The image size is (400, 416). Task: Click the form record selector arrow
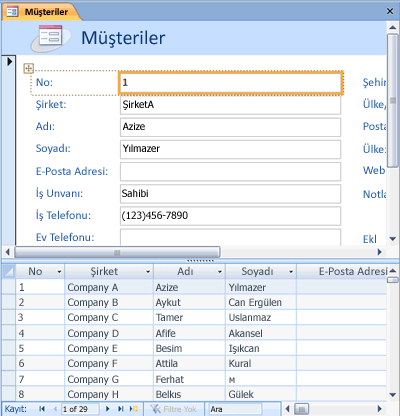(x=9, y=61)
